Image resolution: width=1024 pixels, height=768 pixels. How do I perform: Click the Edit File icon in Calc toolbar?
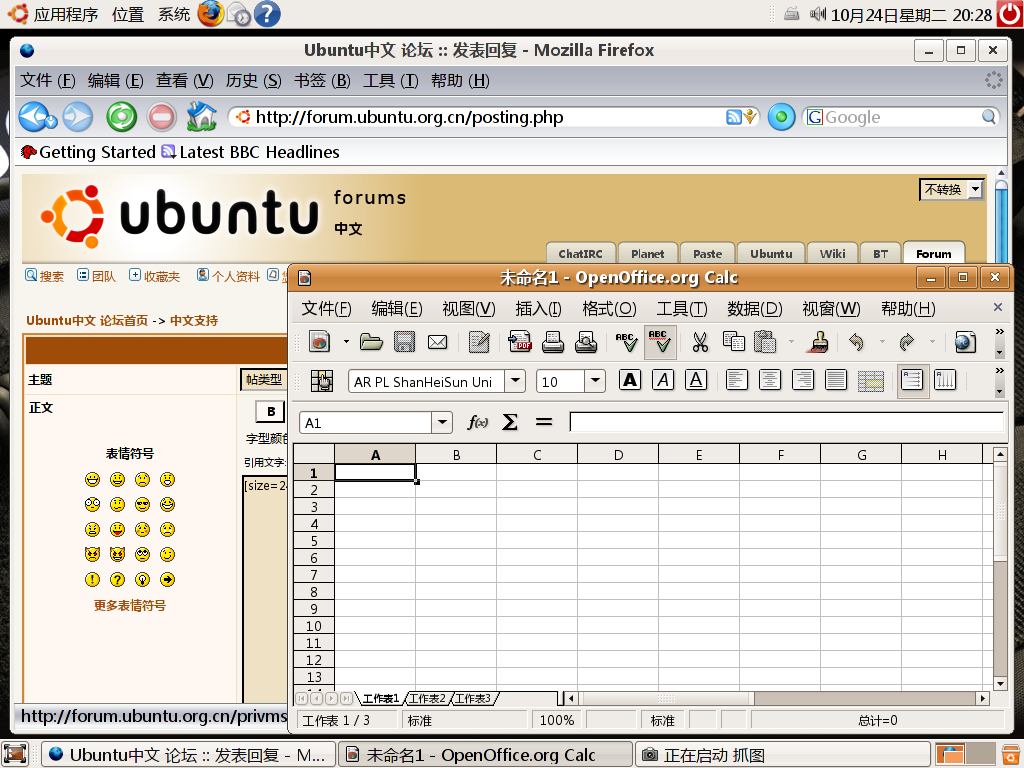point(479,342)
